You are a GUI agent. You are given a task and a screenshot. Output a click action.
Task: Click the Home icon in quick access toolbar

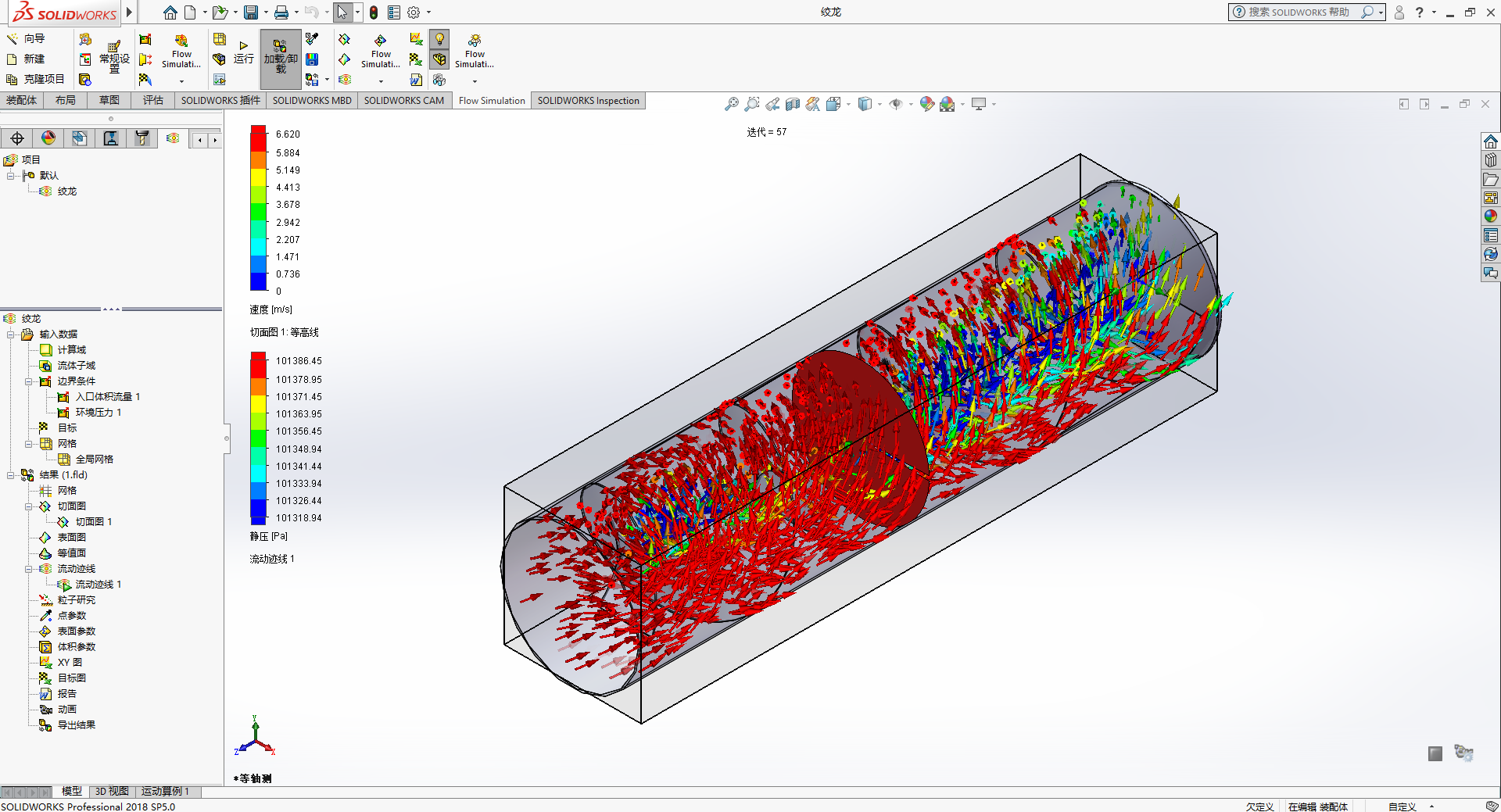170,13
